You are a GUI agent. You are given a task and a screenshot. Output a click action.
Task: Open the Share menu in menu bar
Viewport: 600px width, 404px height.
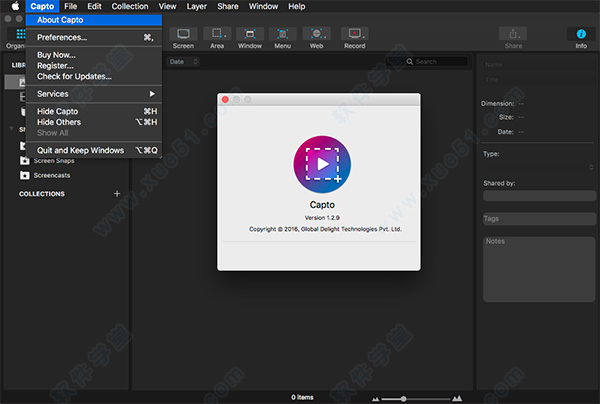click(228, 6)
